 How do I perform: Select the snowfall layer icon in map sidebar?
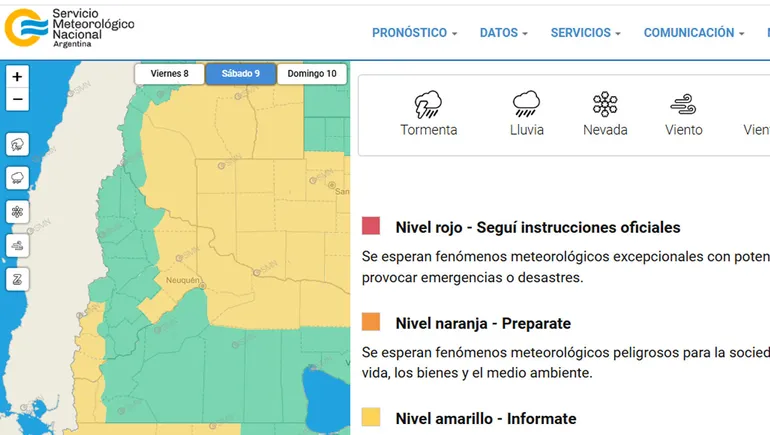point(17,212)
